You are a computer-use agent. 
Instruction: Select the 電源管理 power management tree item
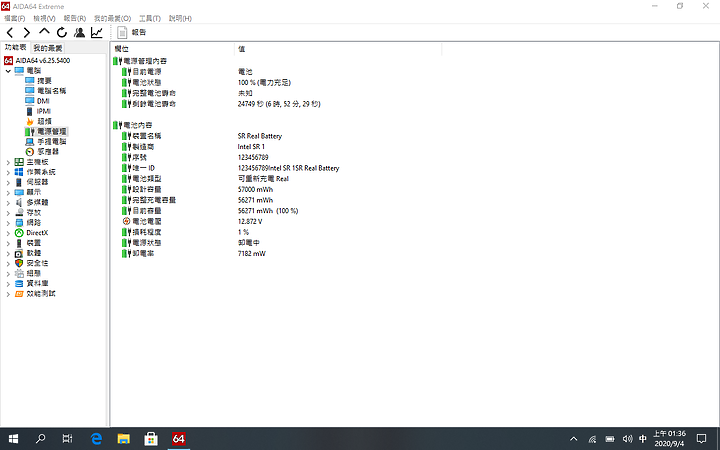pos(46,131)
